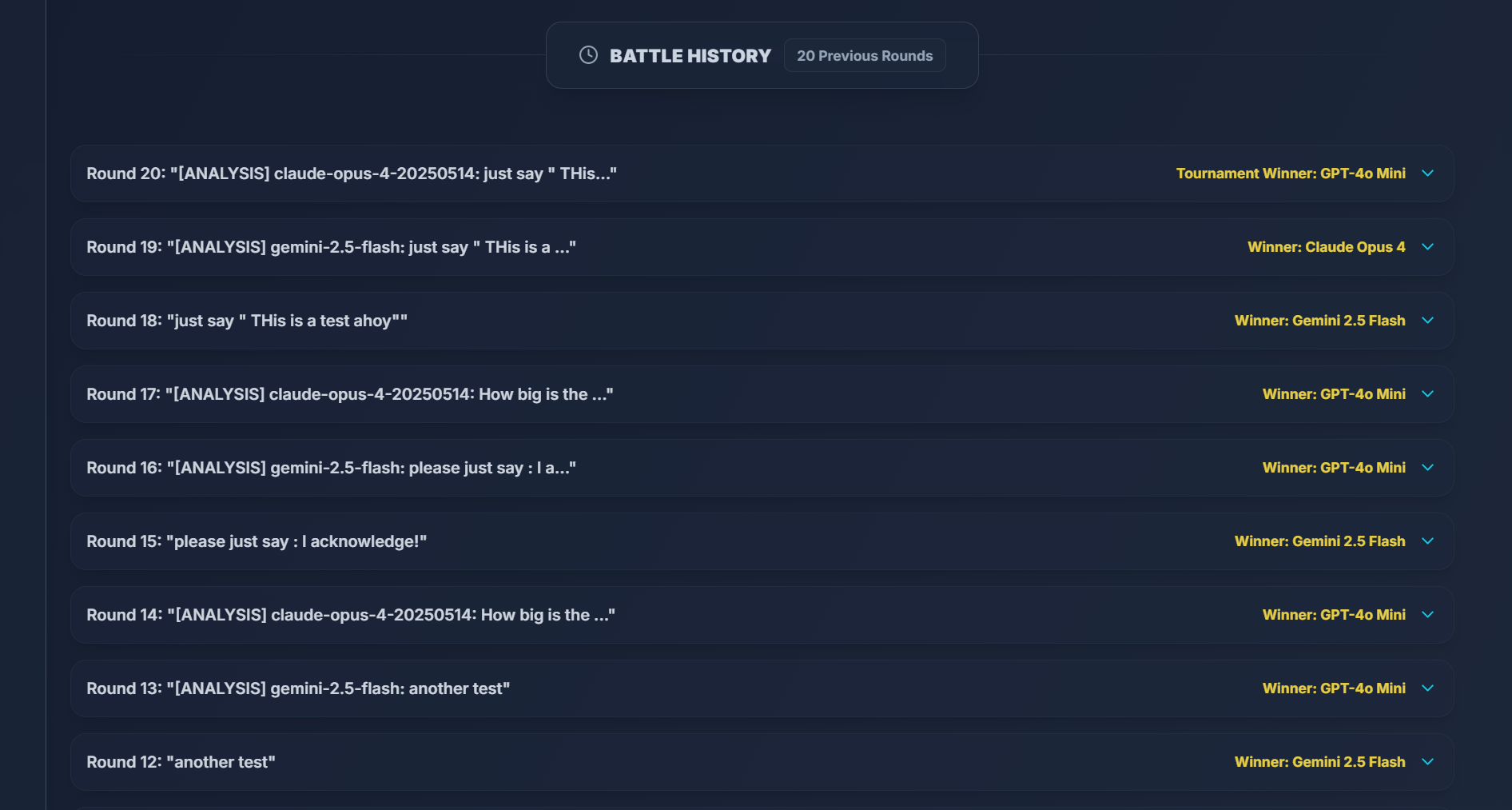This screenshot has height=810, width=1512.
Task: Click Tournament Winner GPT-4o Mini label on Round 20
Action: tap(1291, 174)
